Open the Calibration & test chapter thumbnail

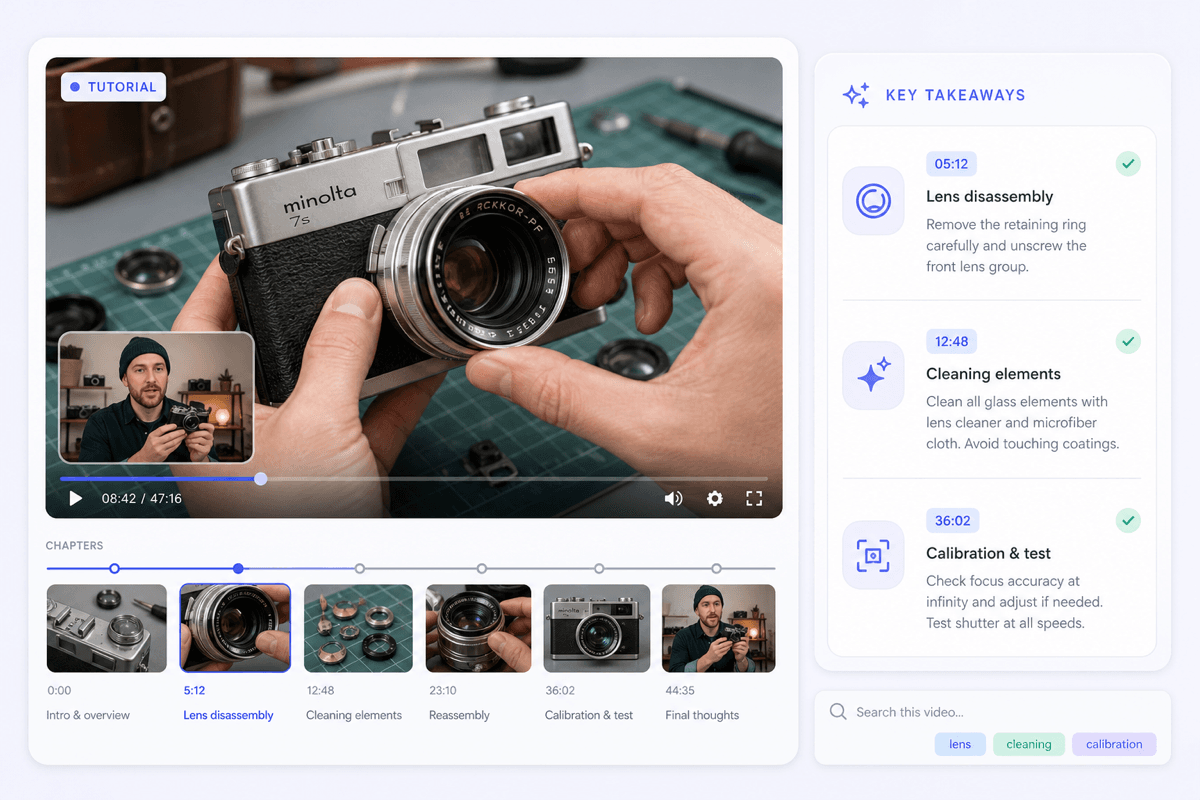point(597,628)
